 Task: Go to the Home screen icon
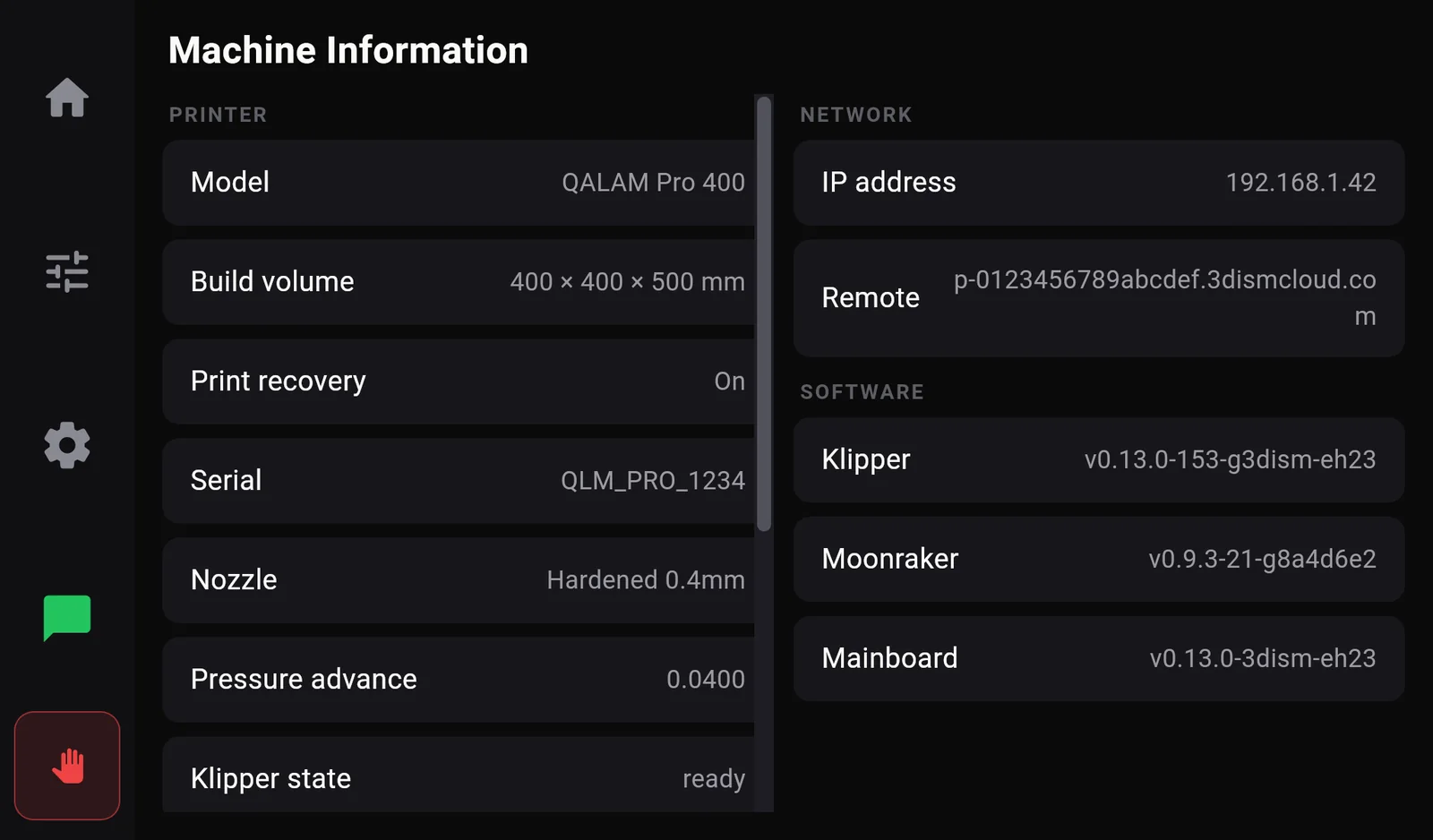[x=67, y=98]
